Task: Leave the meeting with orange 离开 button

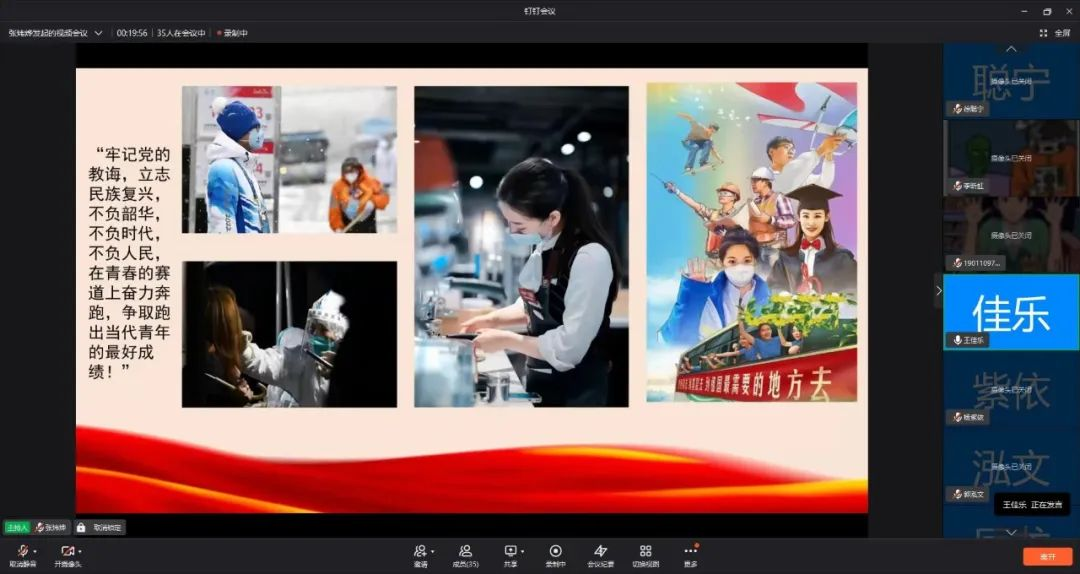Action: click(1047, 556)
